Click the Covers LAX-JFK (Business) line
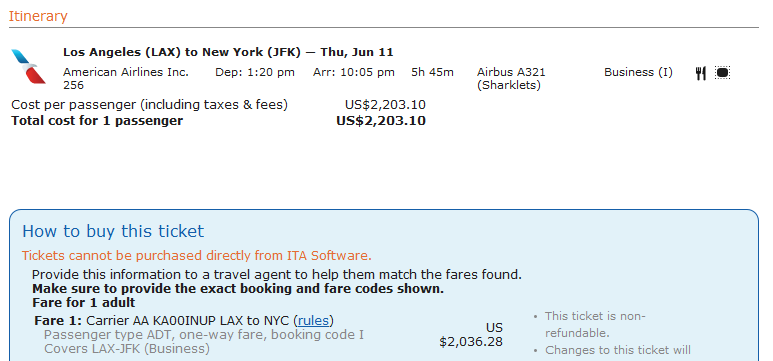 [x=127, y=349]
